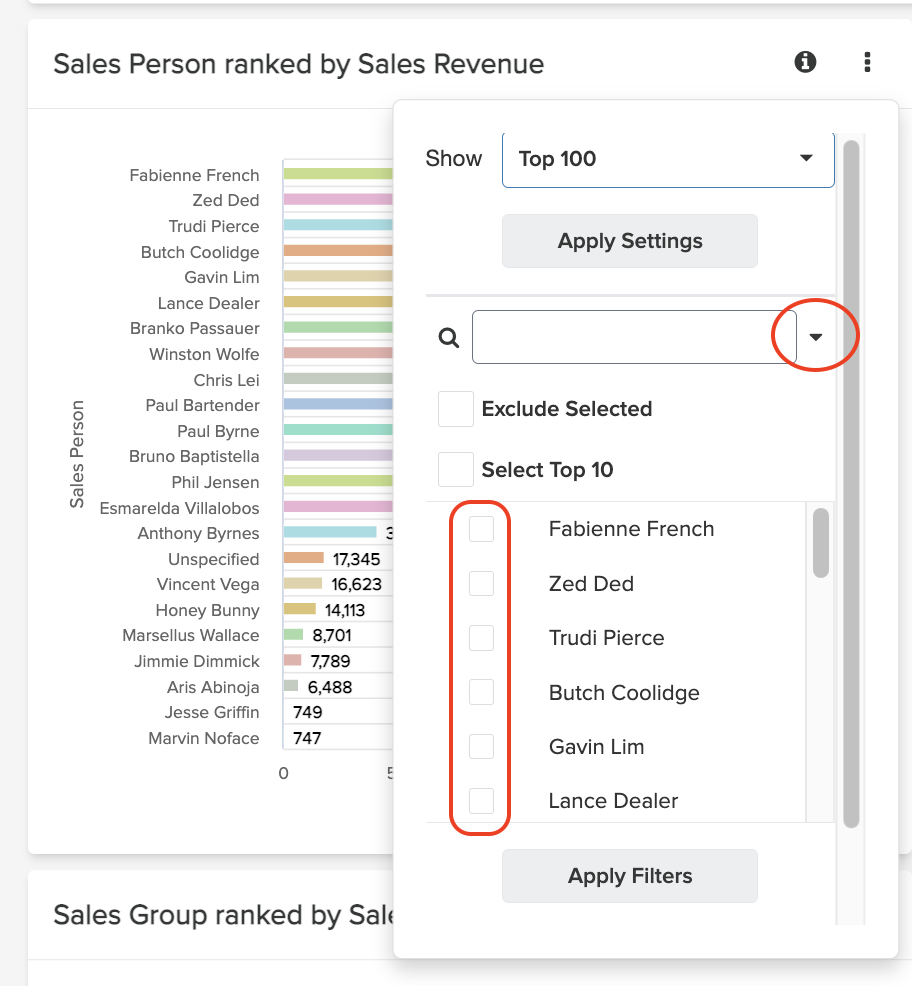Click the Apply Settings button
The width and height of the screenshot is (912, 986).
[629, 240]
